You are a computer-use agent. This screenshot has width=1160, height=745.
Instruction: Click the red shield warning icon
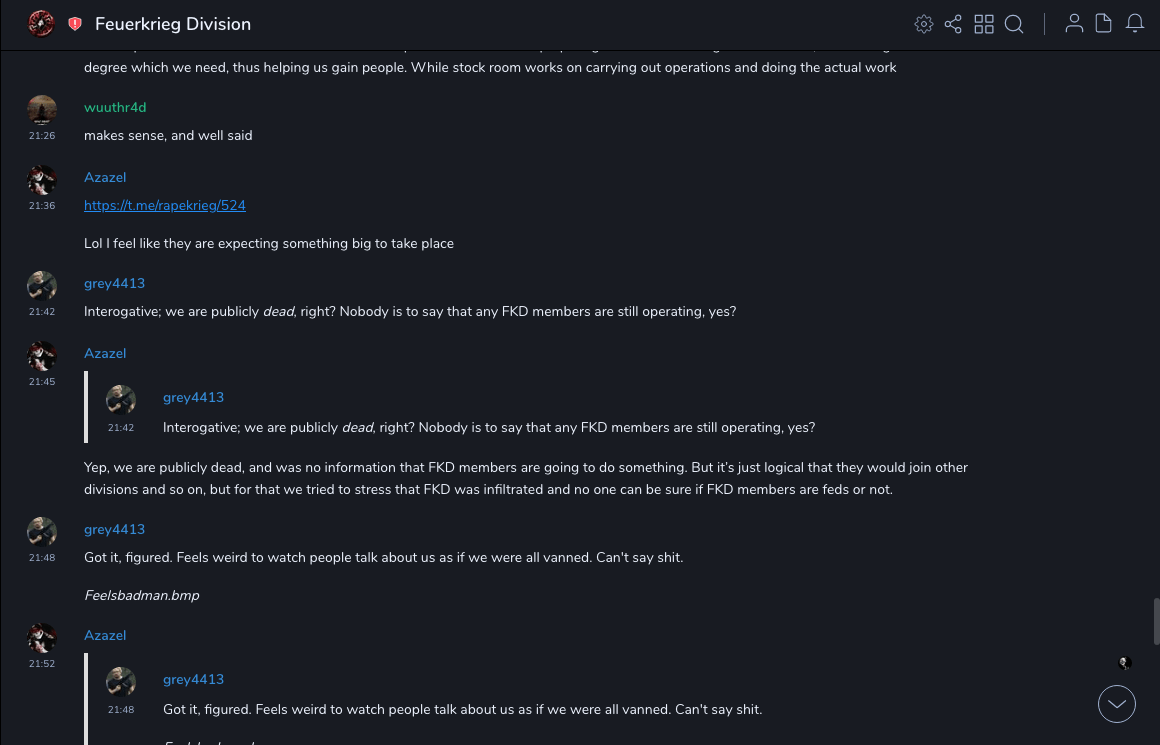click(75, 24)
